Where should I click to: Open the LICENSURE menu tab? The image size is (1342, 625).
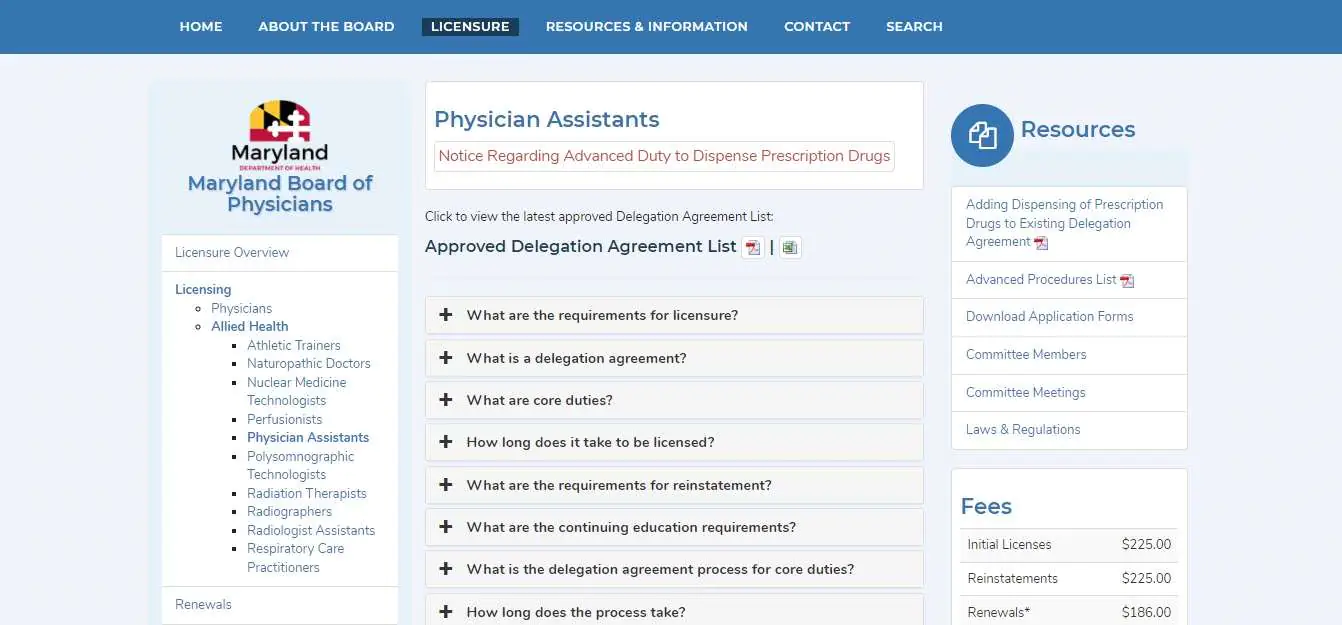(x=470, y=26)
